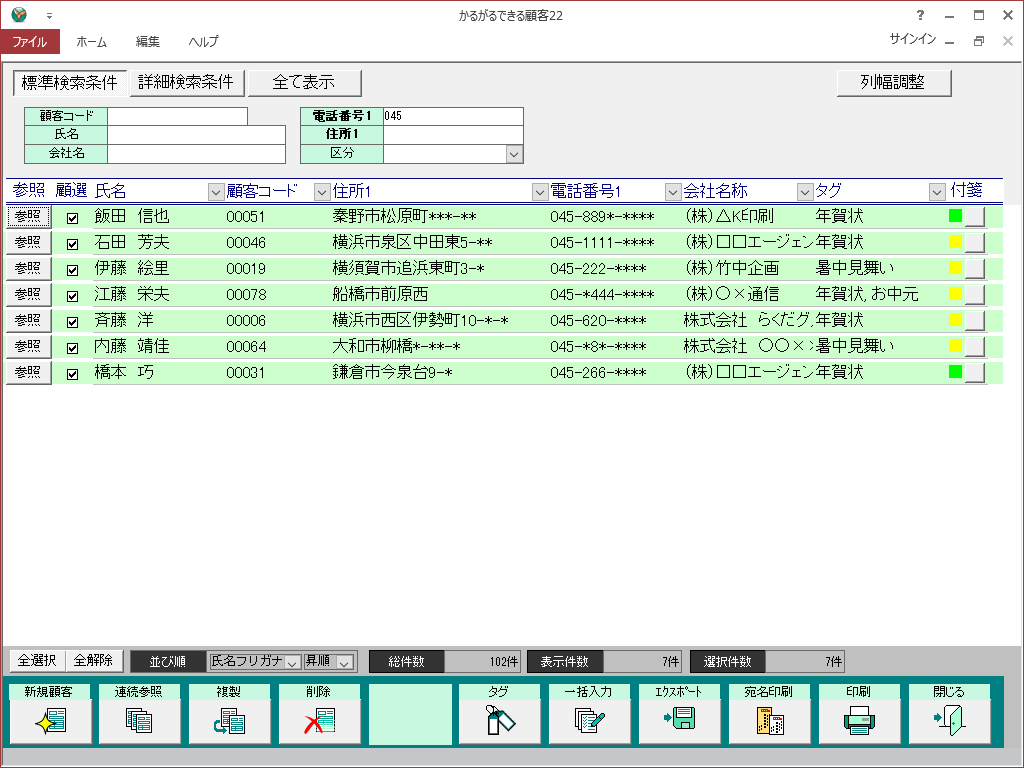Open the タグ tag icon

tap(500, 721)
